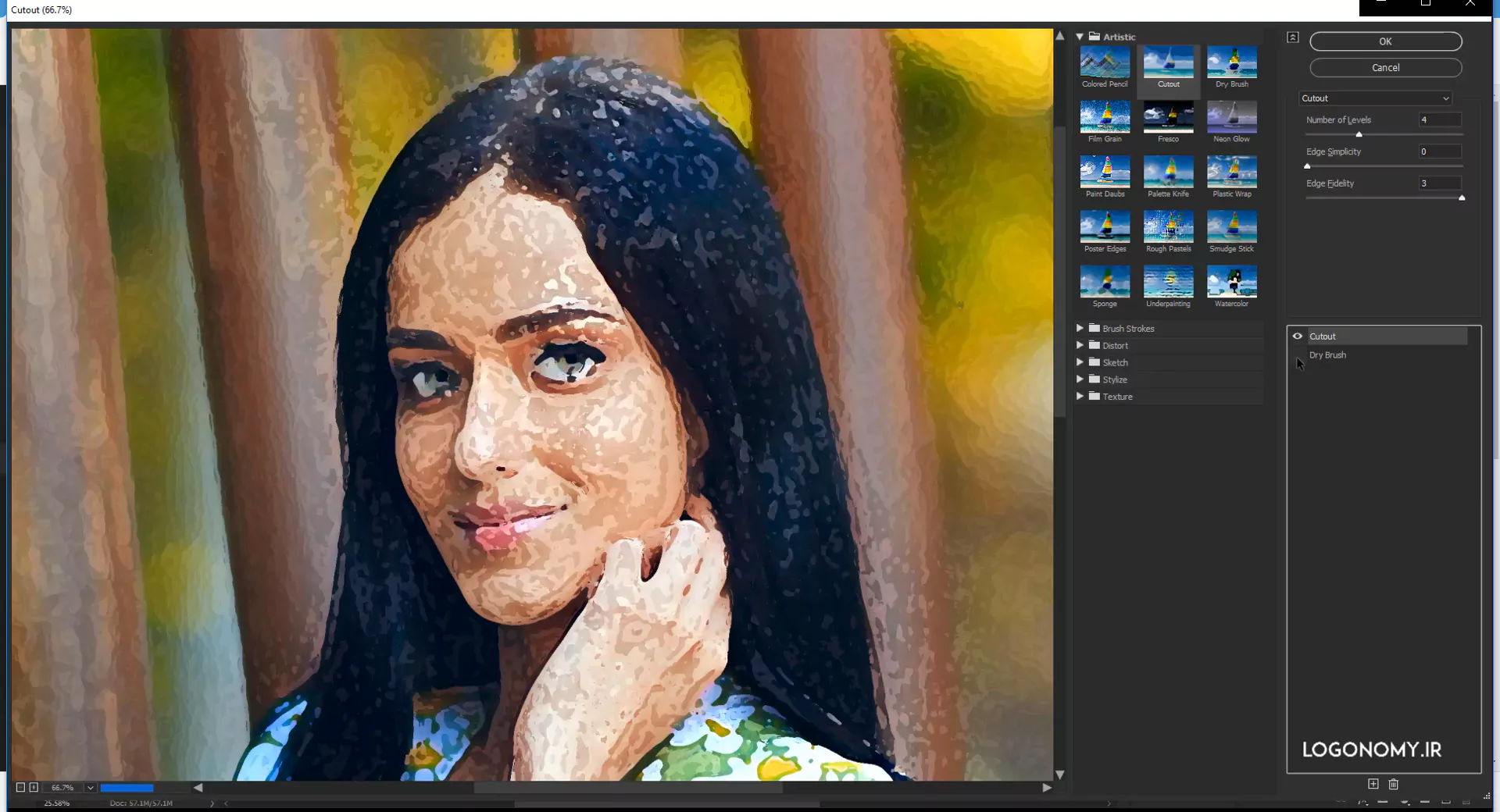Image resolution: width=1500 pixels, height=812 pixels.
Task: Delete the effect layer trash icon
Action: tap(1394, 784)
